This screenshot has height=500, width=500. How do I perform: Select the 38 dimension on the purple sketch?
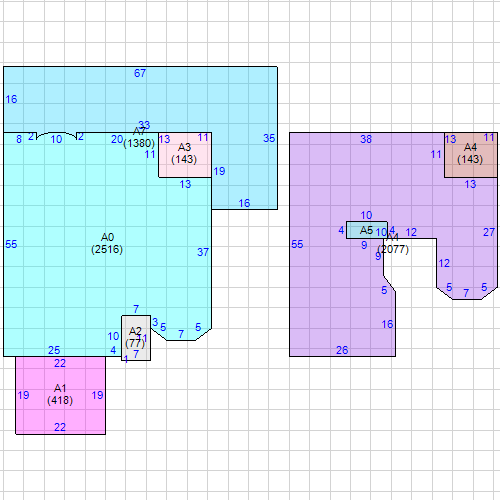(x=366, y=139)
